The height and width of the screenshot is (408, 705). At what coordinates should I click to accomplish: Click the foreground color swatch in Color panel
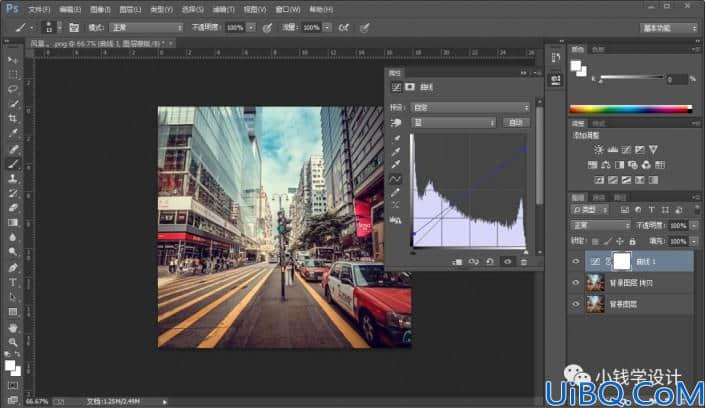tap(576, 66)
